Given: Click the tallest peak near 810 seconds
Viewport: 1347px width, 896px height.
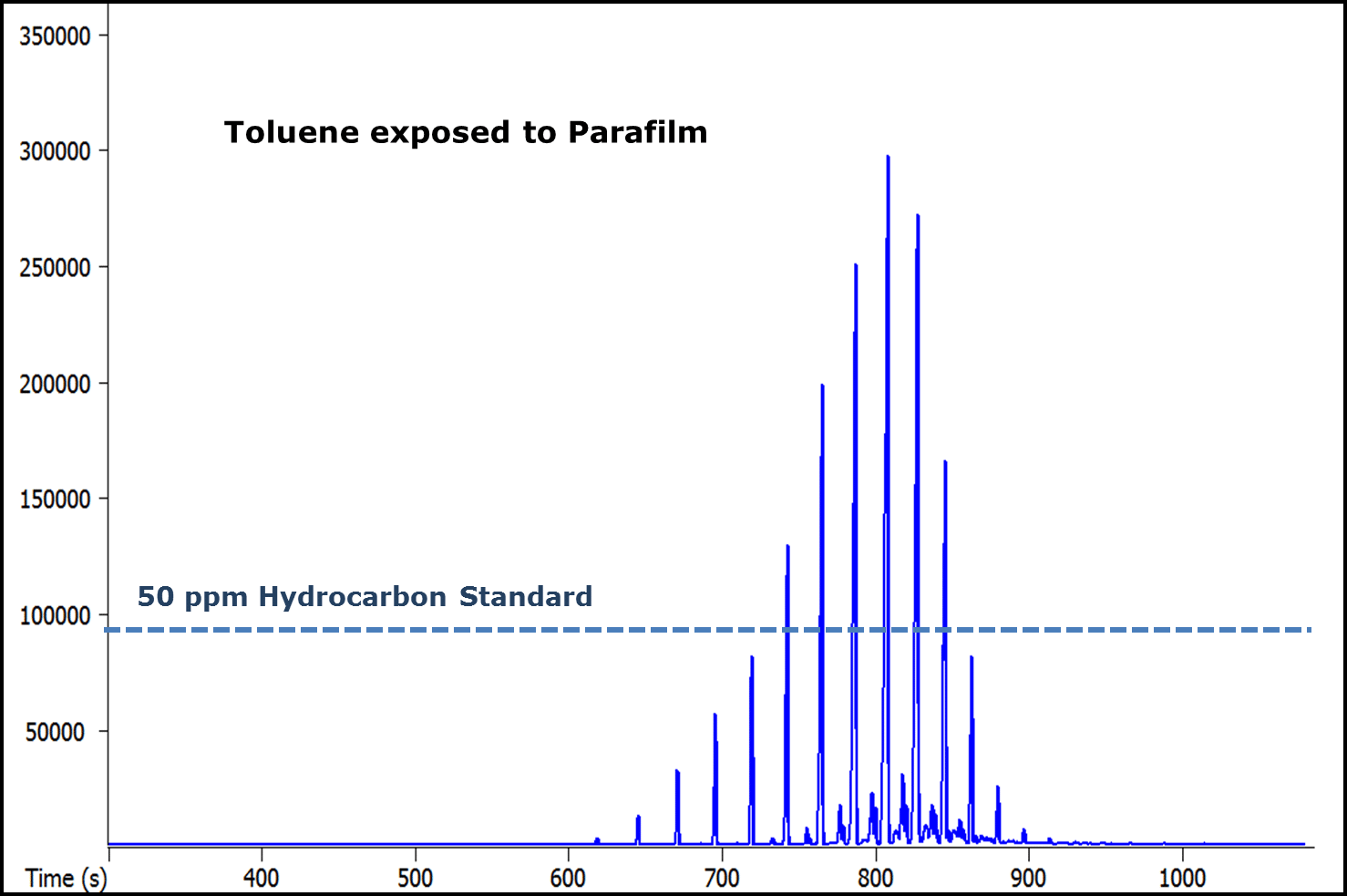Looking at the screenshot, I should [889, 273].
